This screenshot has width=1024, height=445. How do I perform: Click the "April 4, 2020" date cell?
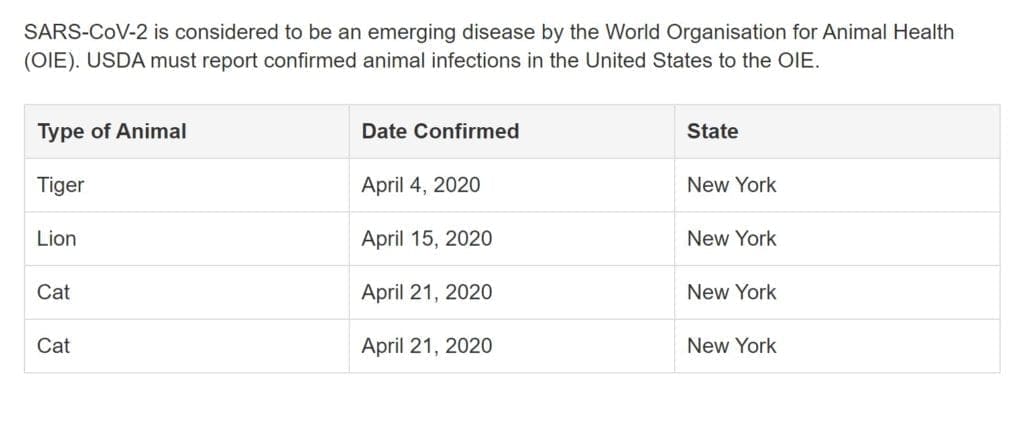512,185
